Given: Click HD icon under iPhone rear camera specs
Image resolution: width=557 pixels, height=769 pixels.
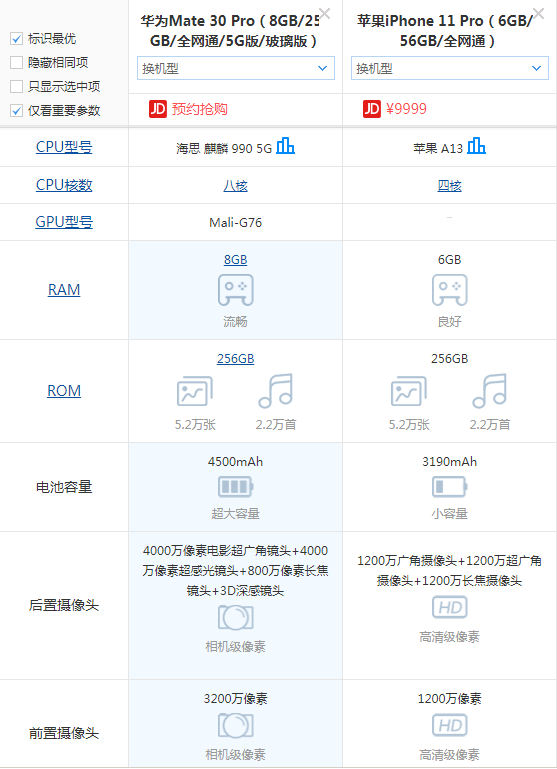Looking at the screenshot, I should (450, 607).
